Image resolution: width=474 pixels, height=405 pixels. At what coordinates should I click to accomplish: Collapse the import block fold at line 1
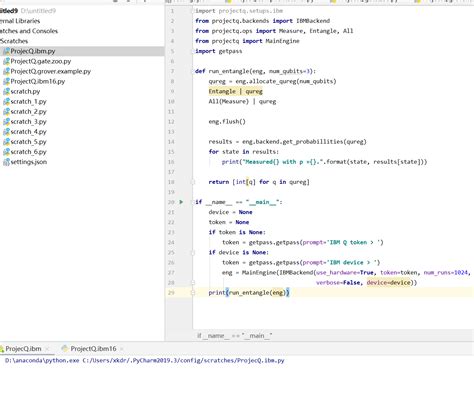coord(192,11)
